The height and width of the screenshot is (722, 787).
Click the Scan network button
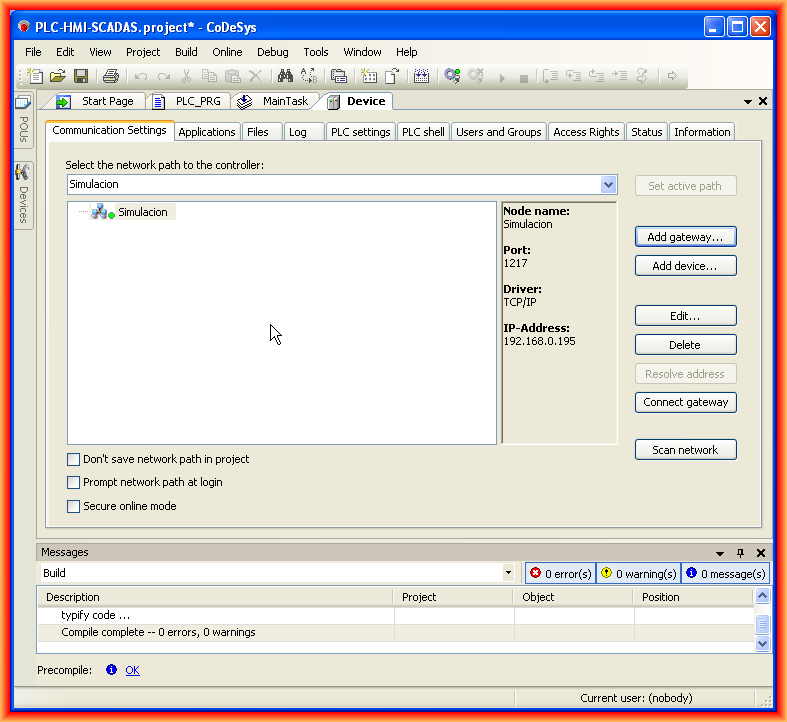pos(685,450)
